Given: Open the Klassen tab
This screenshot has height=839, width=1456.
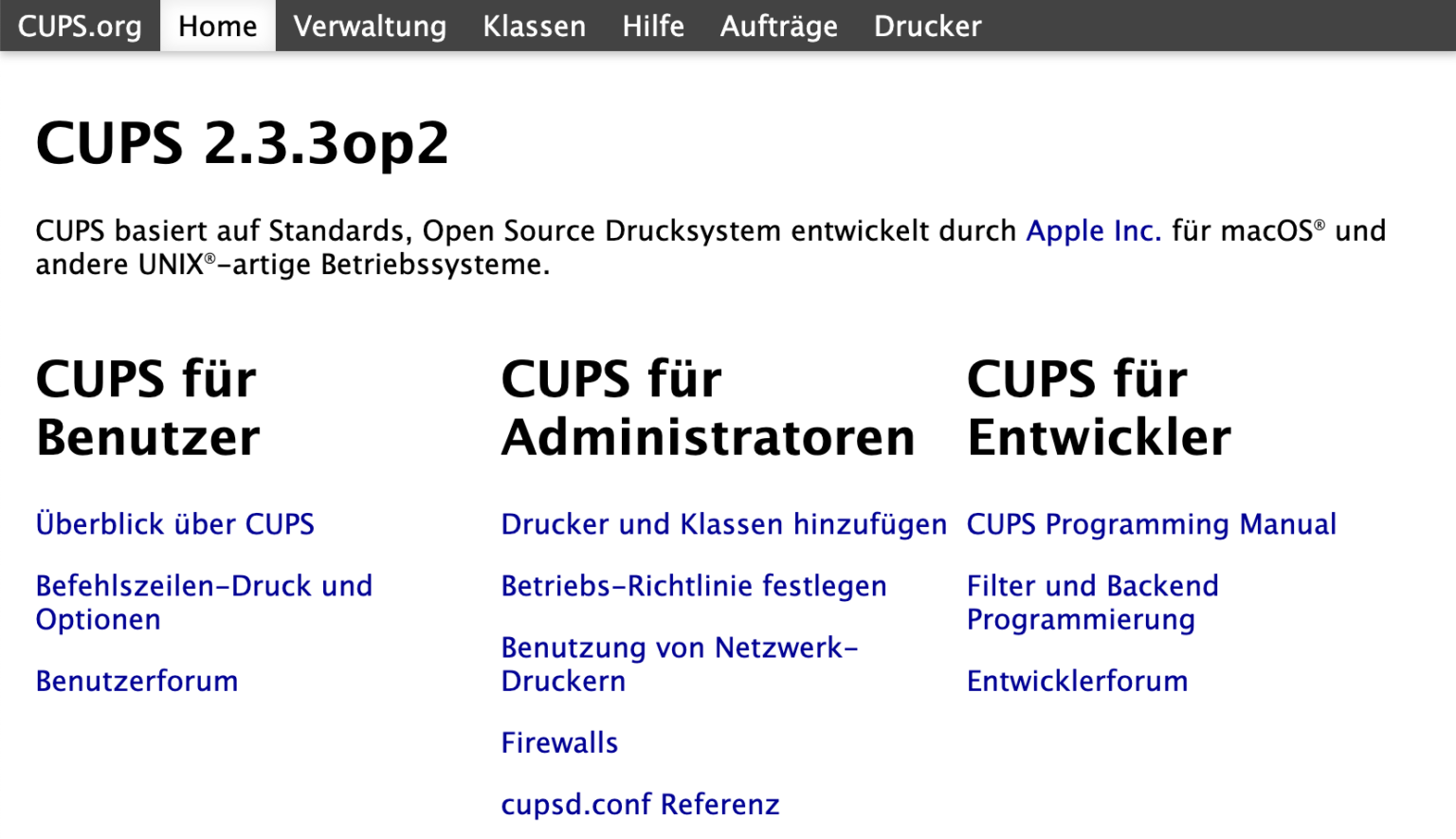Looking at the screenshot, I should 534,26.
